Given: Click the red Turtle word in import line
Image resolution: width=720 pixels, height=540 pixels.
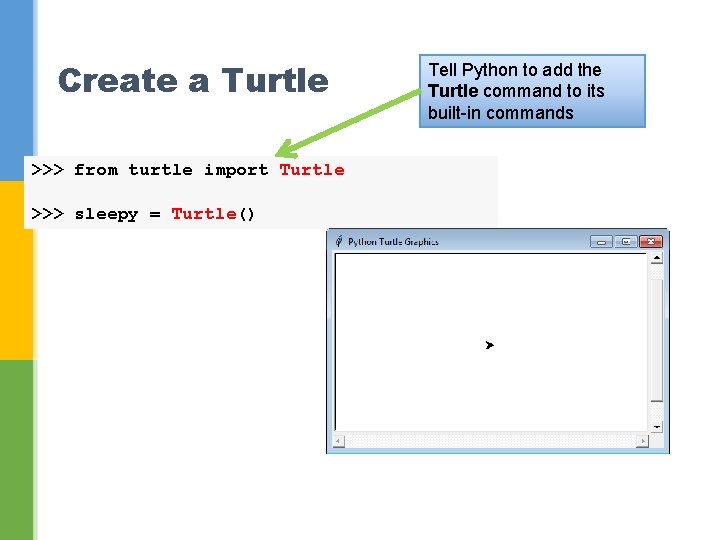Looking at the screenshot, I should click(312, 170).
